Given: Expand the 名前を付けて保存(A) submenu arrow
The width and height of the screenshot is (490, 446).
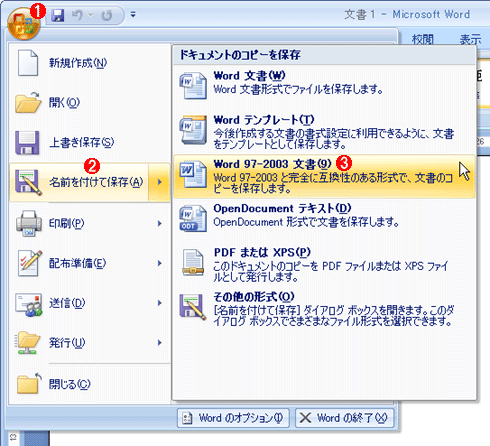Looking at the screenshot, I should [160, 182].
